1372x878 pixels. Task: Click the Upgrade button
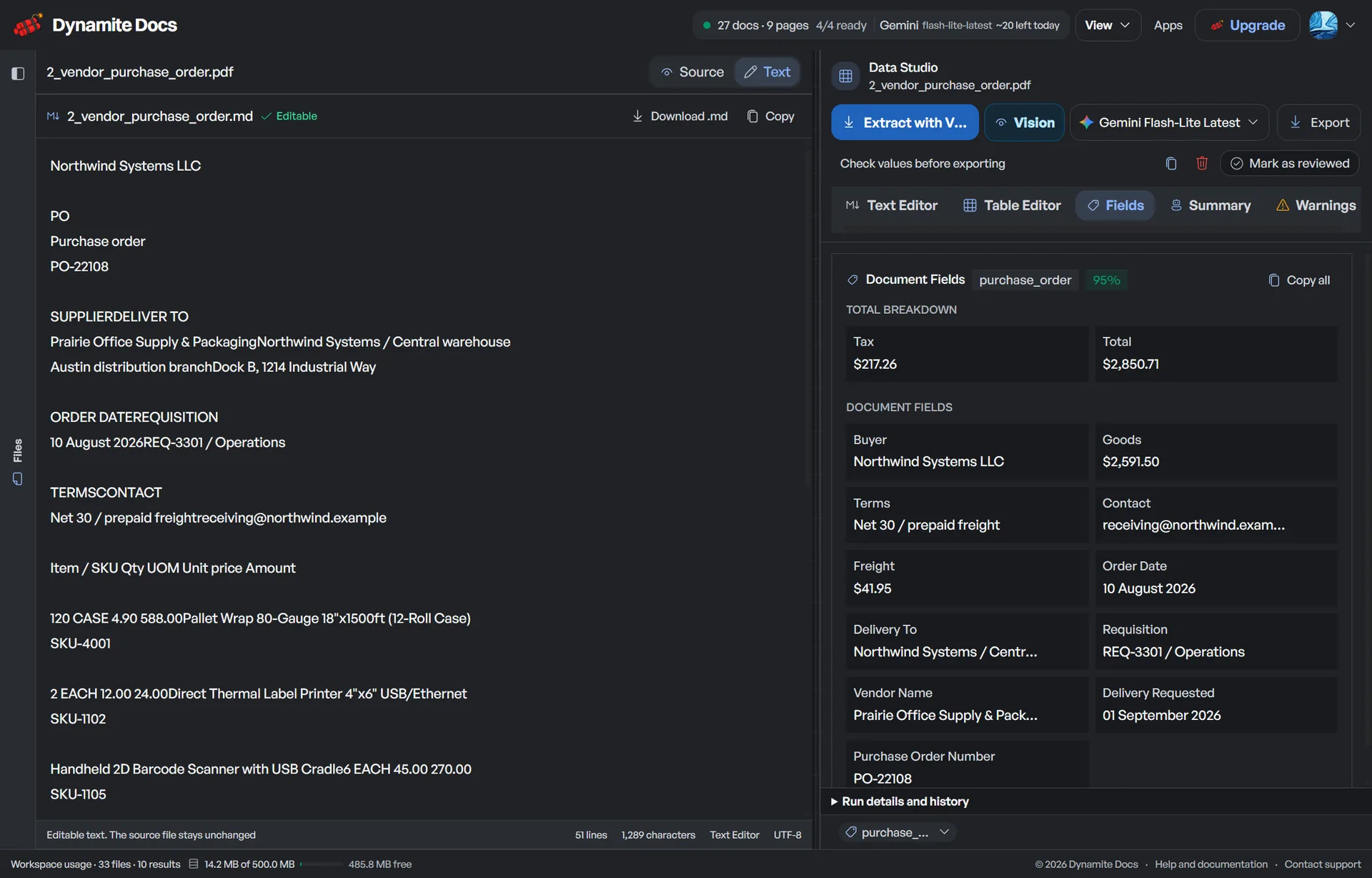pyautogui.click(x=1248, y=25)
